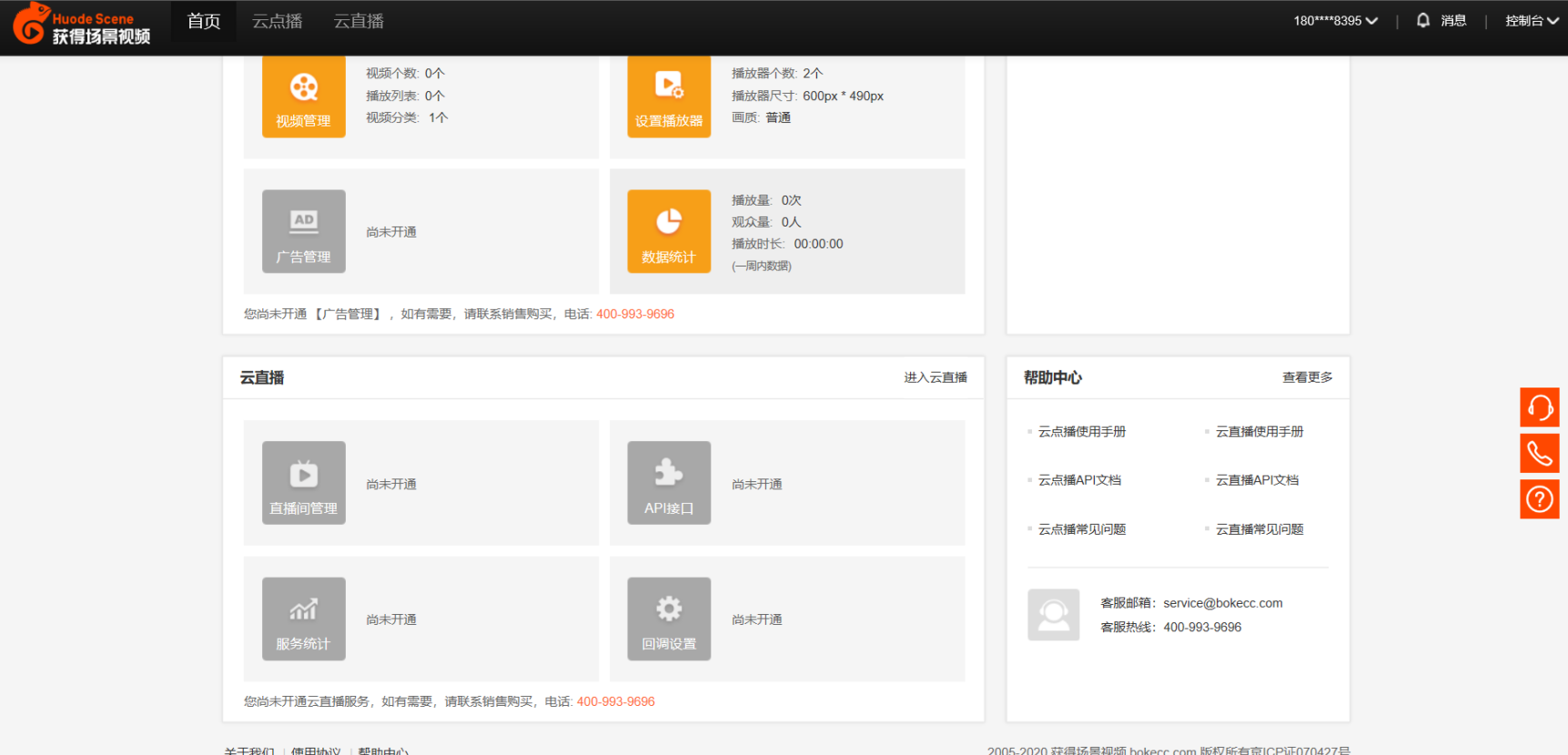
Task: Click the 回调设置 gear icon tile
Action: [668, 619]
